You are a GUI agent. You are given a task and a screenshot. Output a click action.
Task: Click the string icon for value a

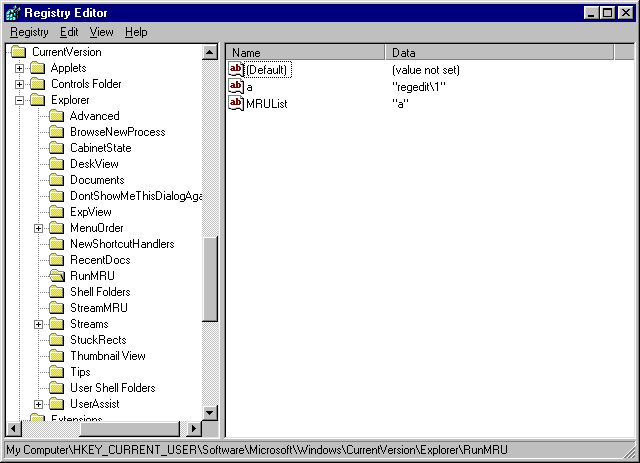tap(236, 87)
